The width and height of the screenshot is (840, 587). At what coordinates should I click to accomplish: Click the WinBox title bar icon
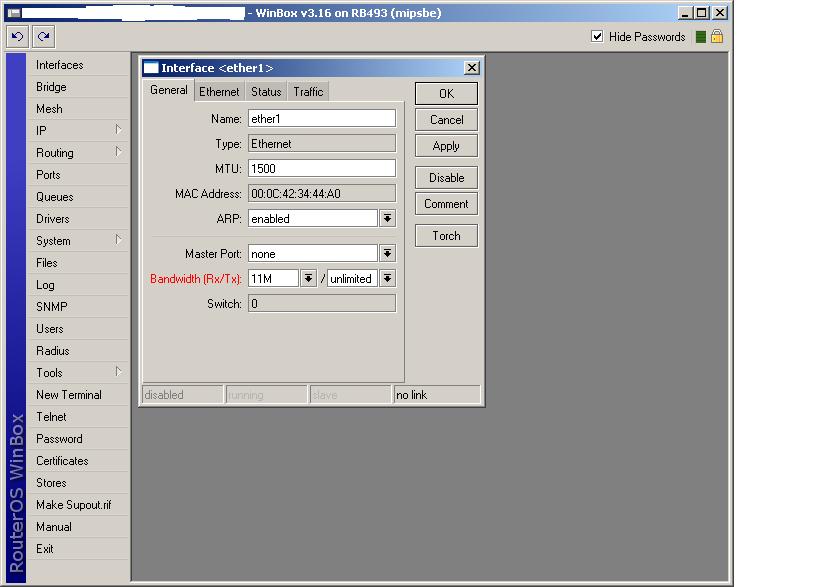point(14,13)
